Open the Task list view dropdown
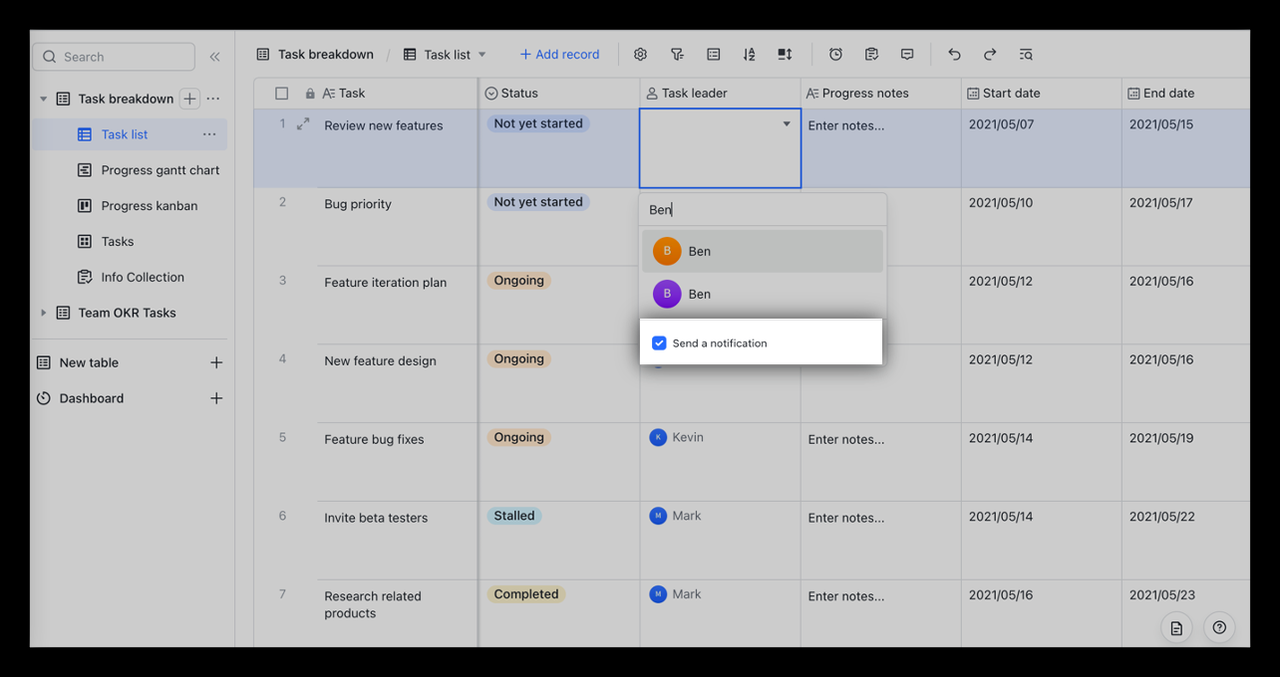 482,55
